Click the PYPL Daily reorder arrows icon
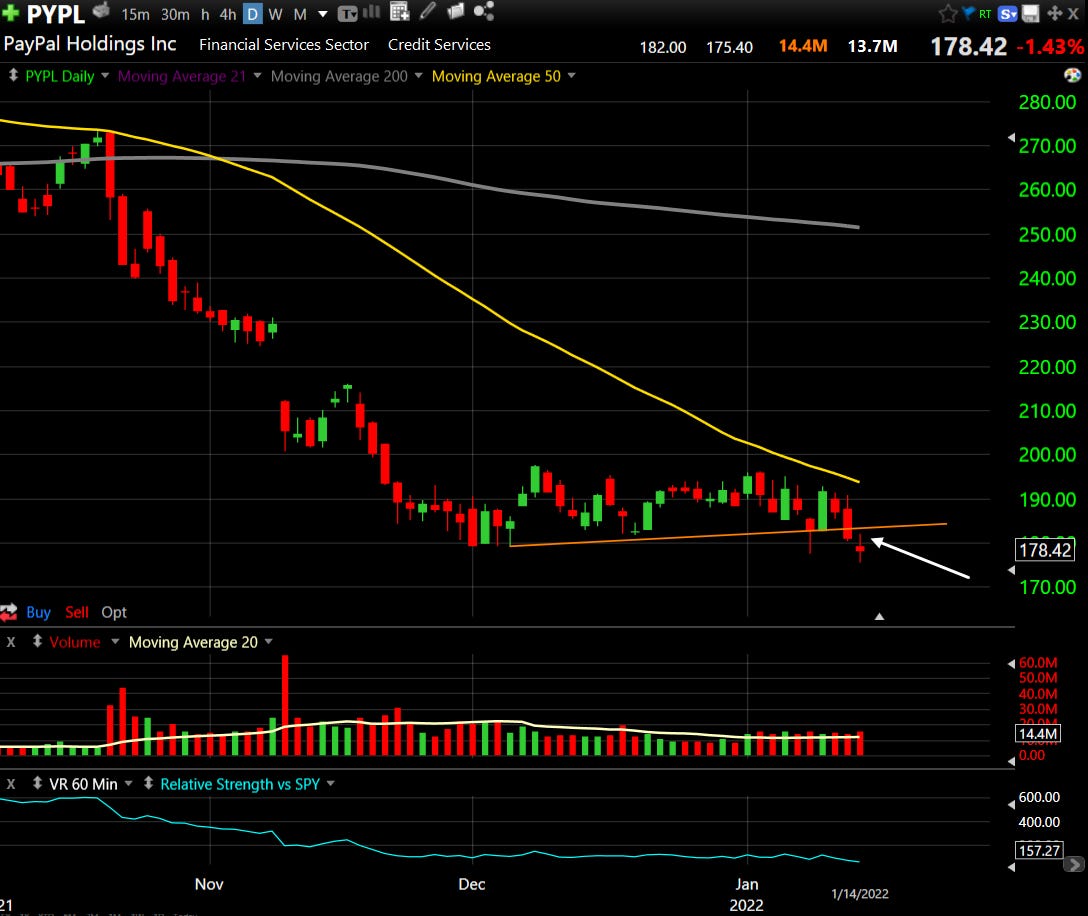This screenshot has width=1088, height=916. coord(12,75)
